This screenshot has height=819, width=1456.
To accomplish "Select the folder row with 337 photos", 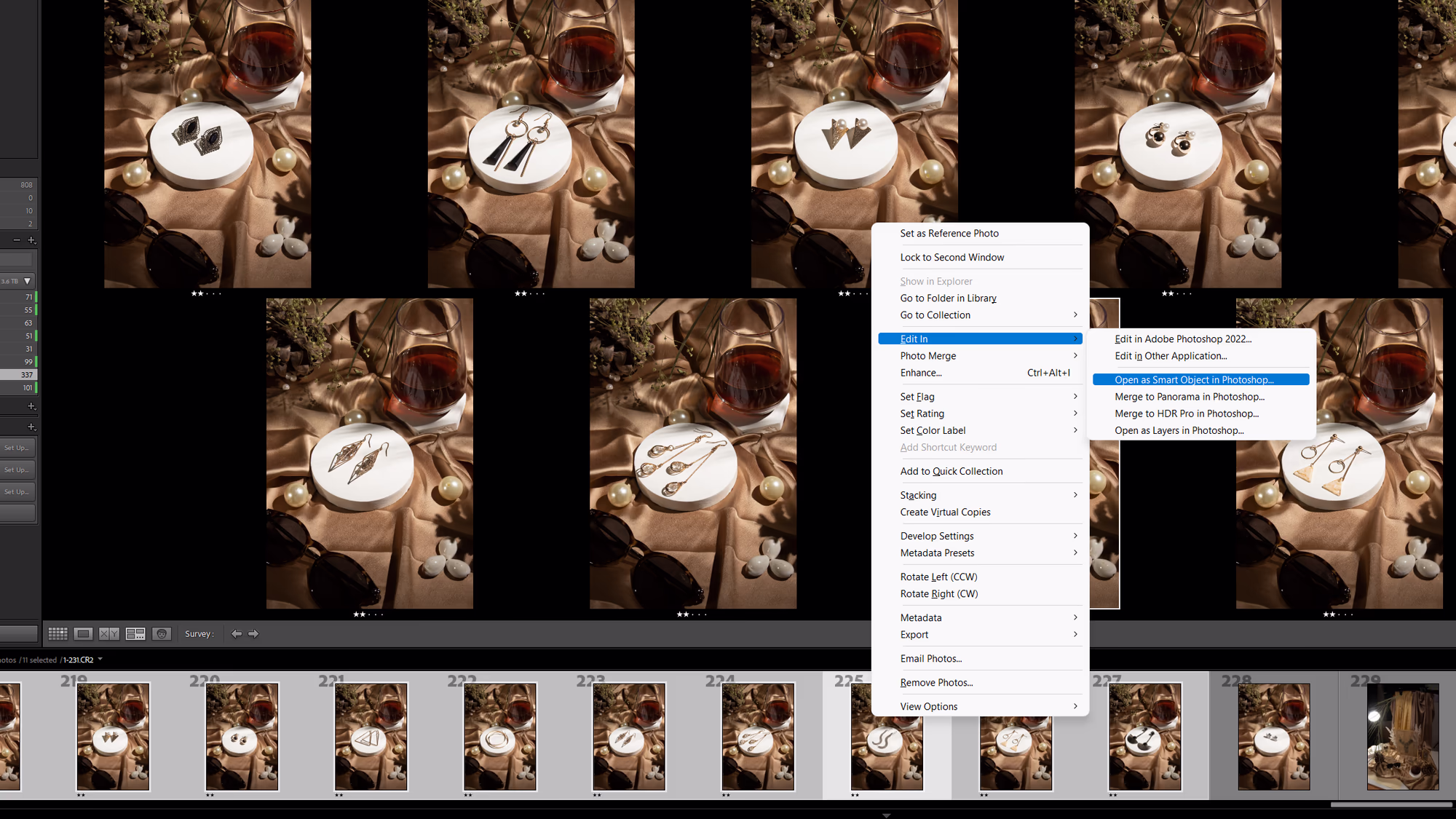I will click(x=18, y=375).
